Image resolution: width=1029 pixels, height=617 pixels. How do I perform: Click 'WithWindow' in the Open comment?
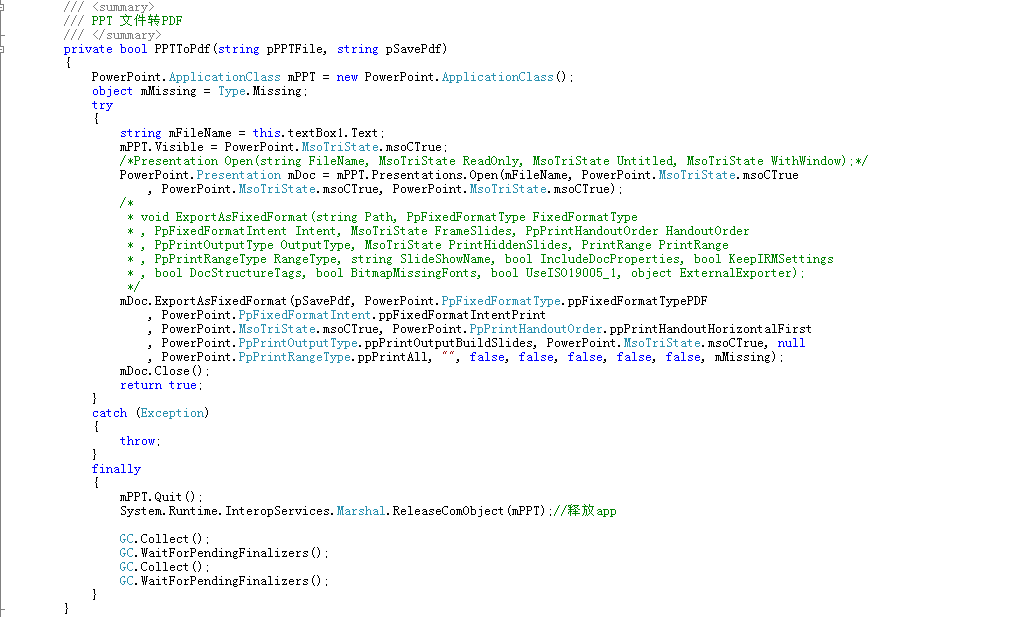point(805,161)
